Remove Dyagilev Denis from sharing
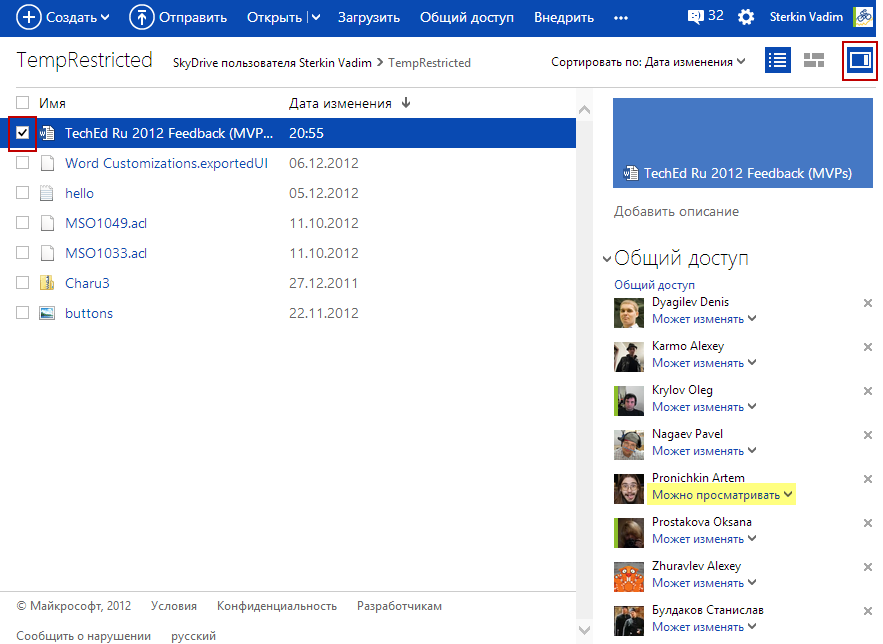883x644 pixels. pos(868,303)
